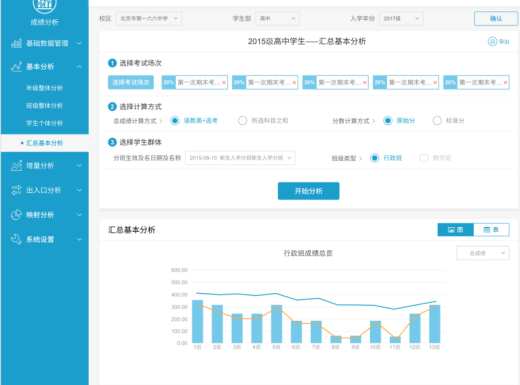
Task: Collapse the 基本分析 sidebar section
Action: (x=79, y=67)
